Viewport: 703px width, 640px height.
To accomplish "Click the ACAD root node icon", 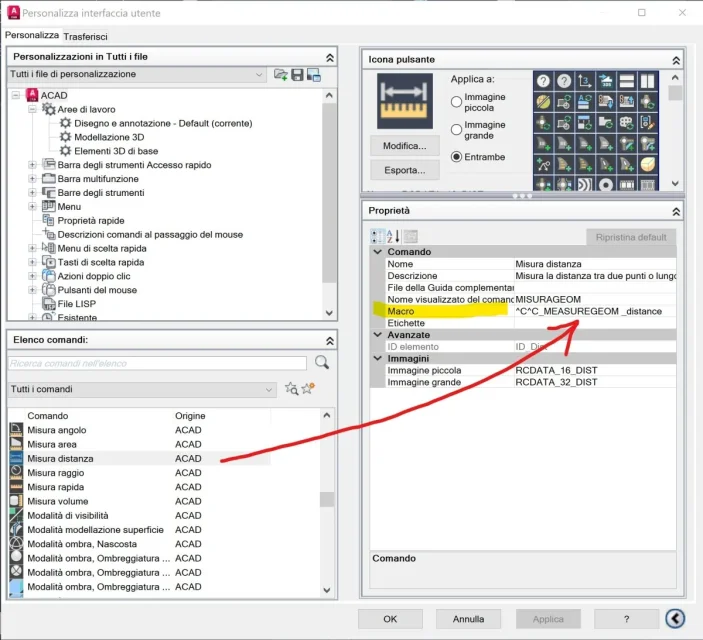I will point(32,95).
